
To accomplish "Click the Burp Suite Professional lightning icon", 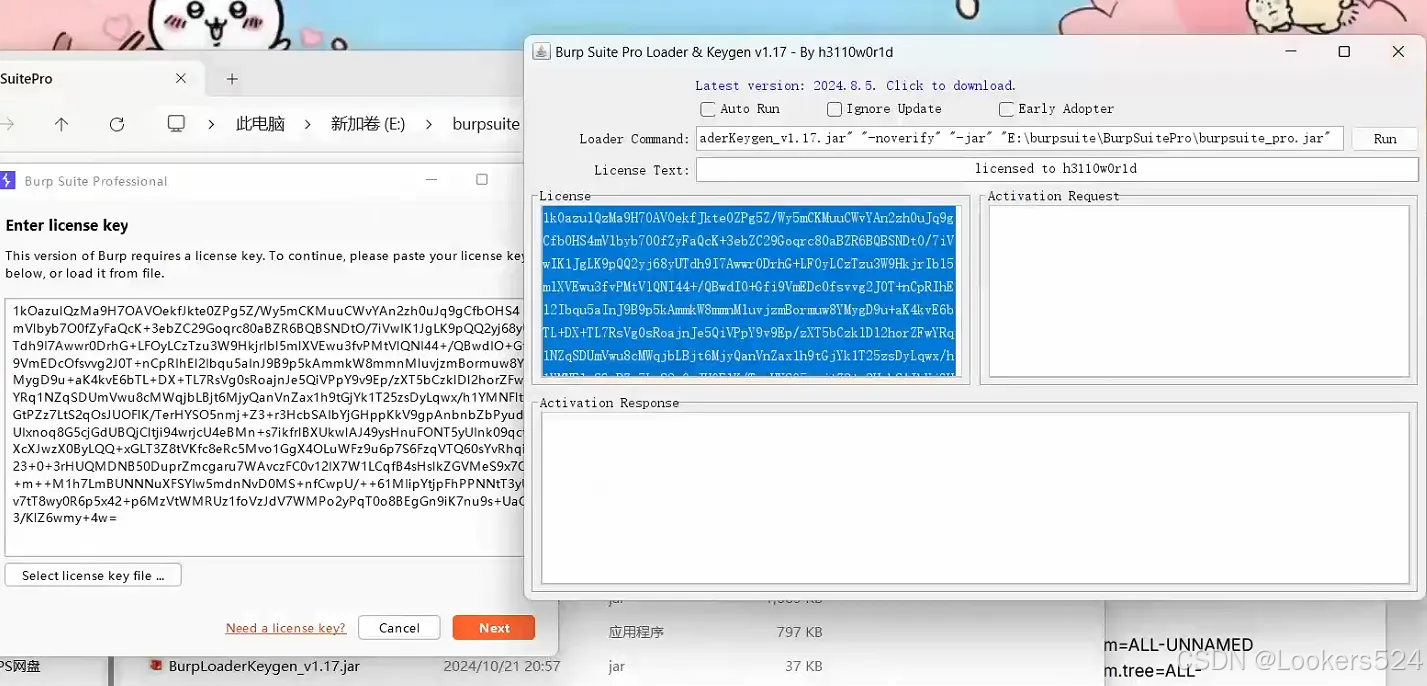I will pos(8,181).
